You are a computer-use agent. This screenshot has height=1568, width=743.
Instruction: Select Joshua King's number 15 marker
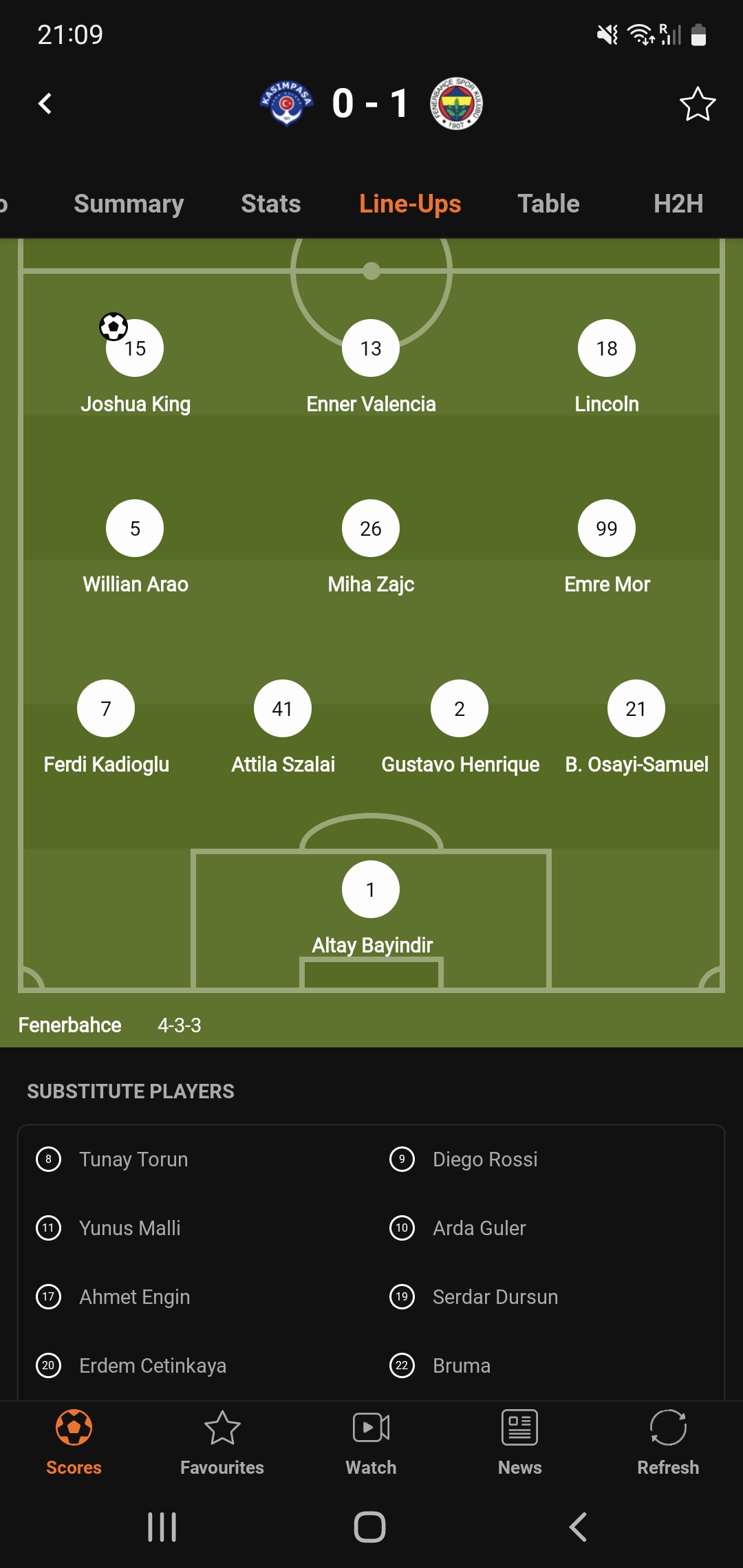(135, 348)
